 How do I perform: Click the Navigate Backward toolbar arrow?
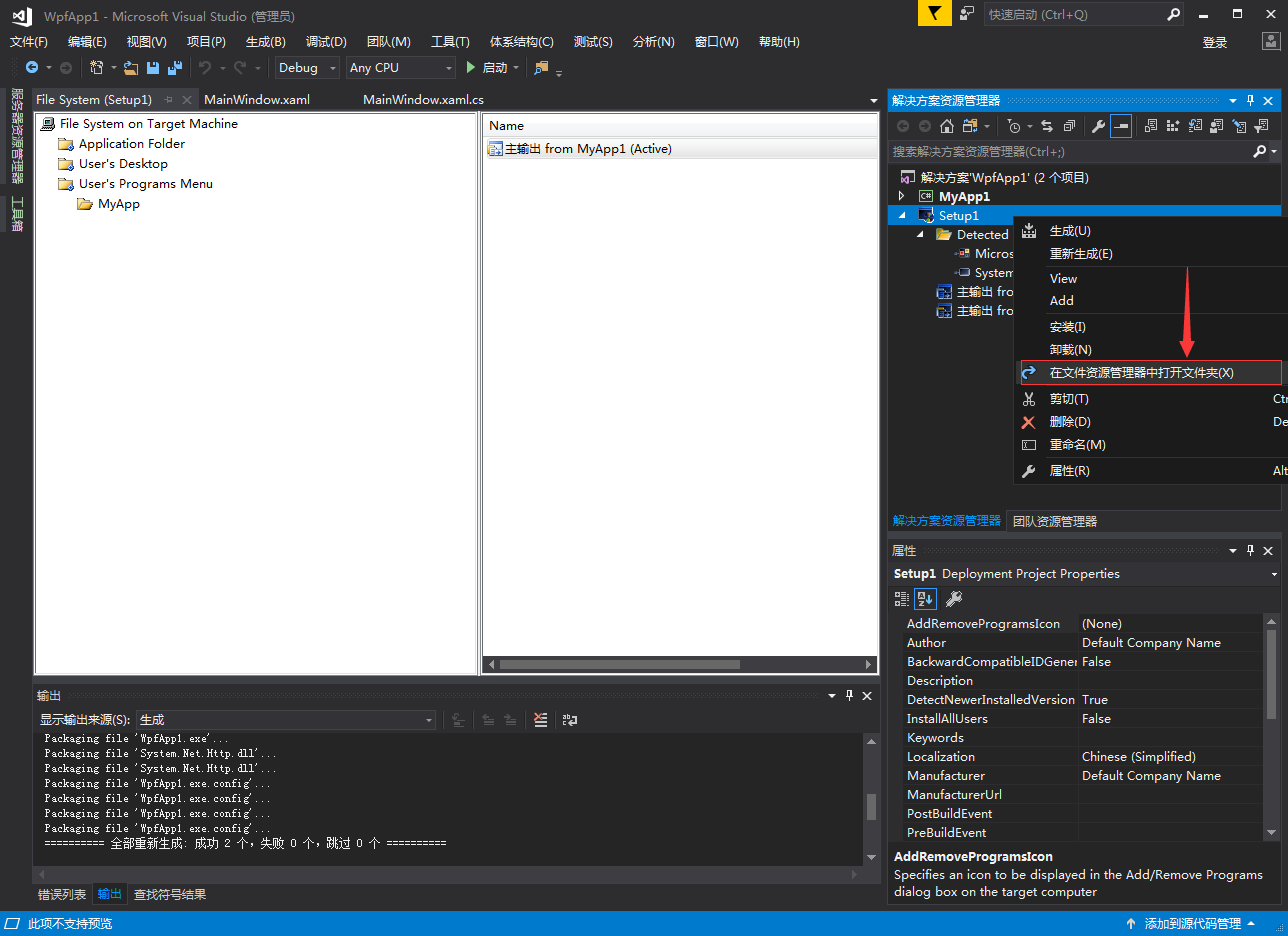[x=32, y=68]
